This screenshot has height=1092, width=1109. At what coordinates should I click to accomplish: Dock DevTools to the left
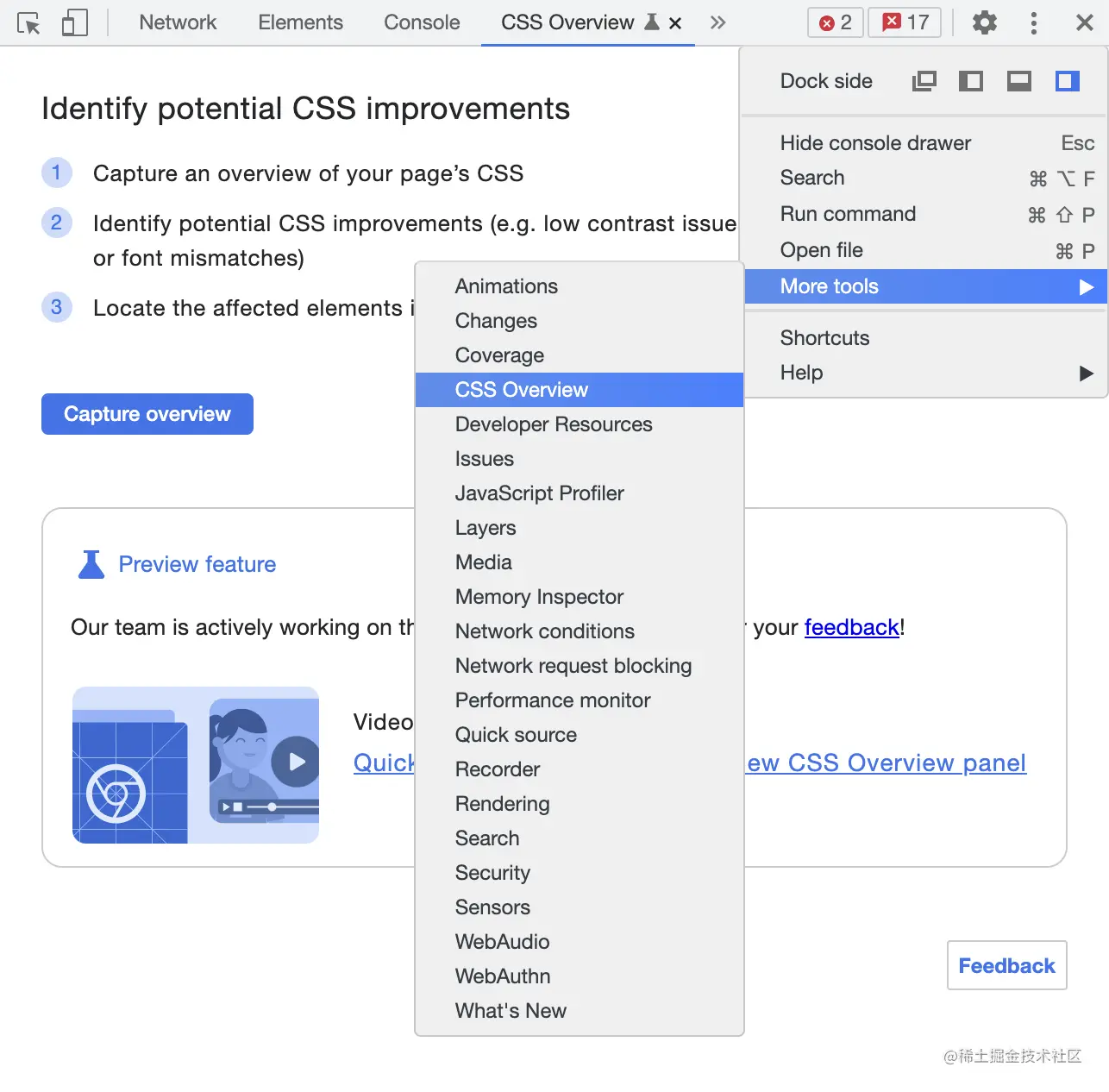971,81
